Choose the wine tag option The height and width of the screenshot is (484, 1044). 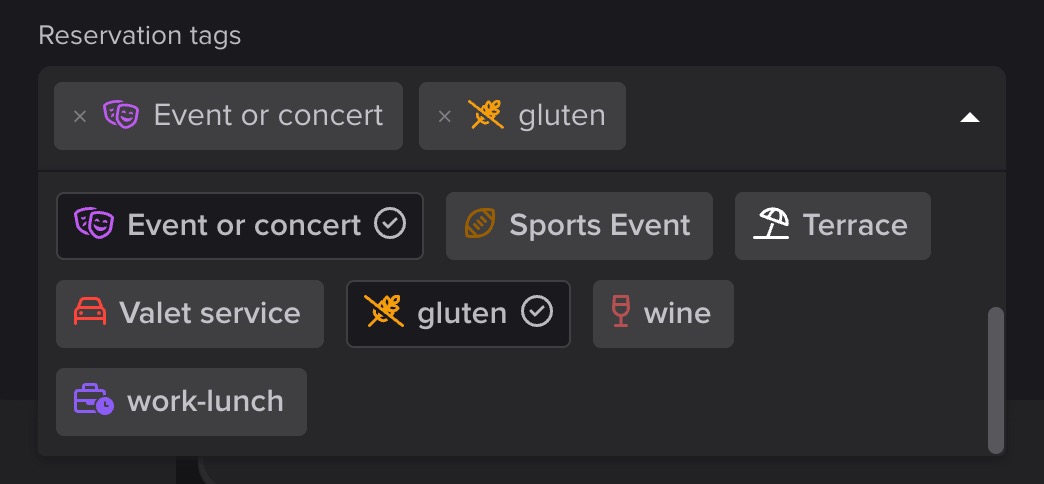pyautogui.click(x=677, y=313)
